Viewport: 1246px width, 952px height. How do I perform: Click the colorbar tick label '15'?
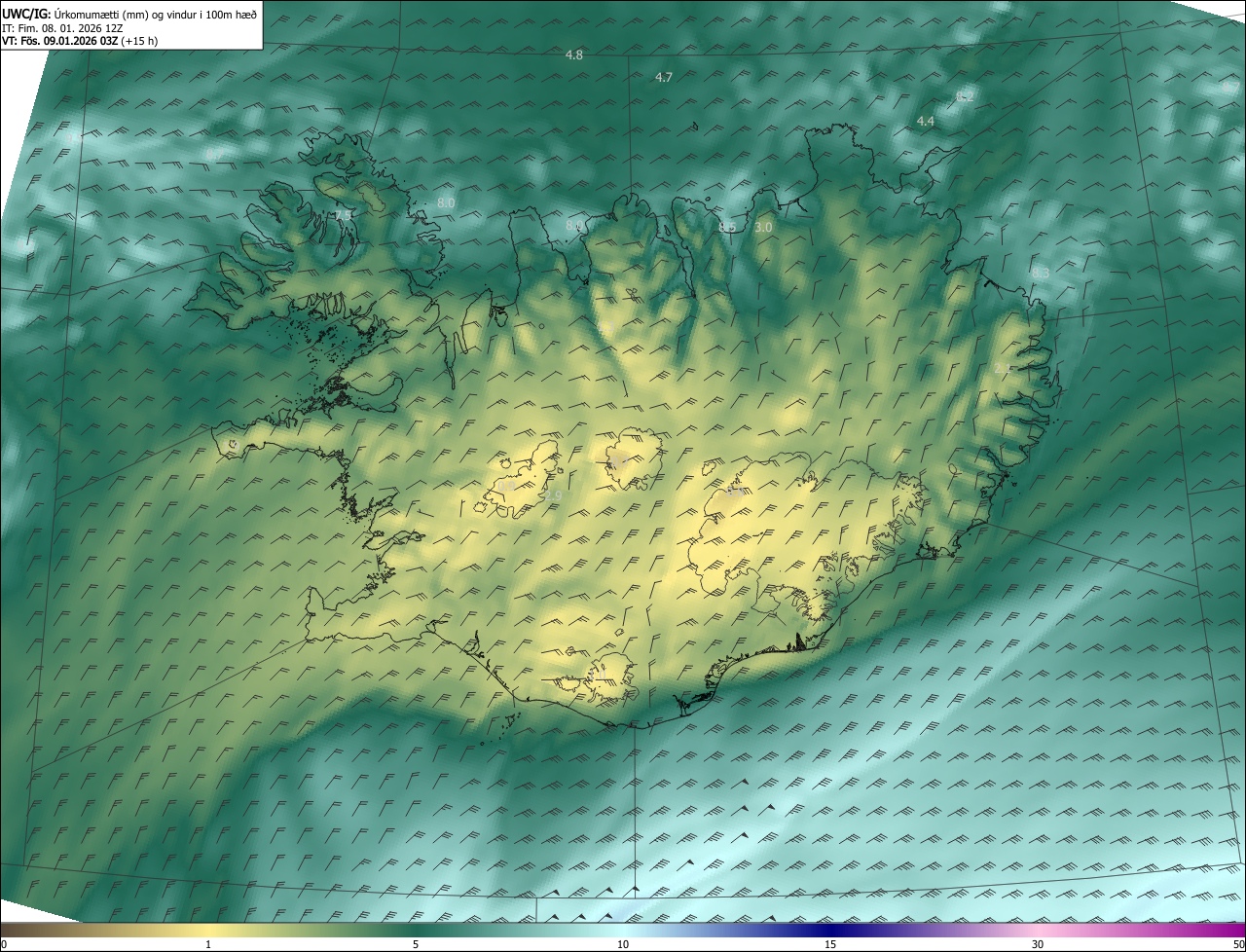830,945
